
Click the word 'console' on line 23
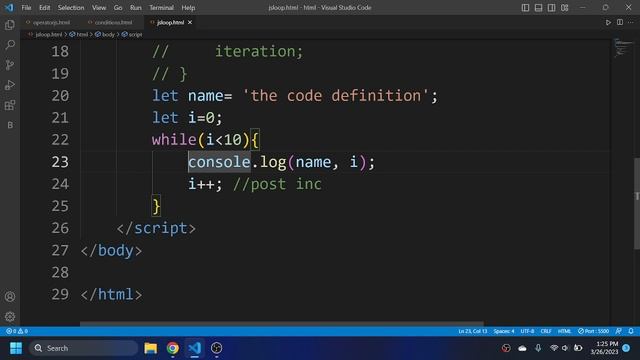219,162
